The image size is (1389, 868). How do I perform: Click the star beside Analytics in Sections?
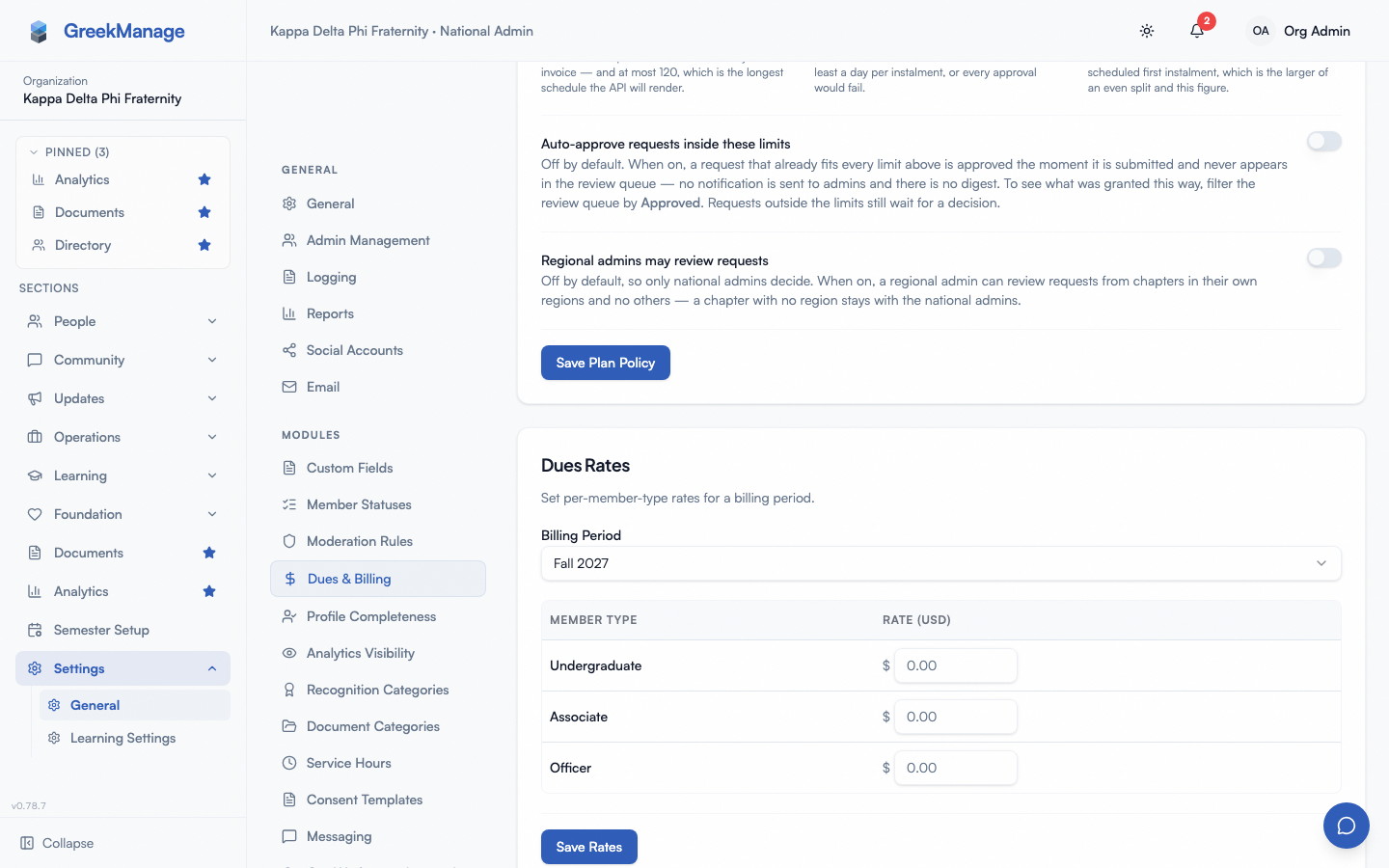[x=209, y=591]
